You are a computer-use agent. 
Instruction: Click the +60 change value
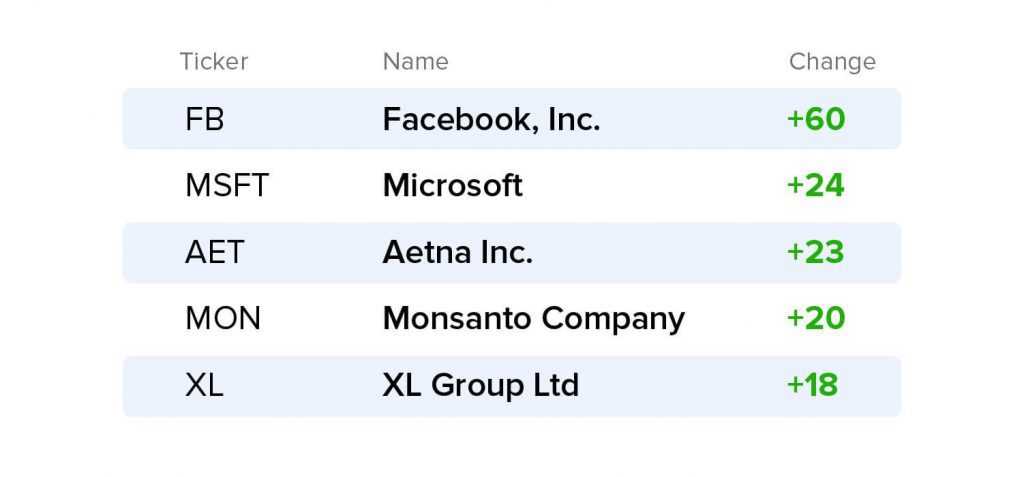click(816, 120)
